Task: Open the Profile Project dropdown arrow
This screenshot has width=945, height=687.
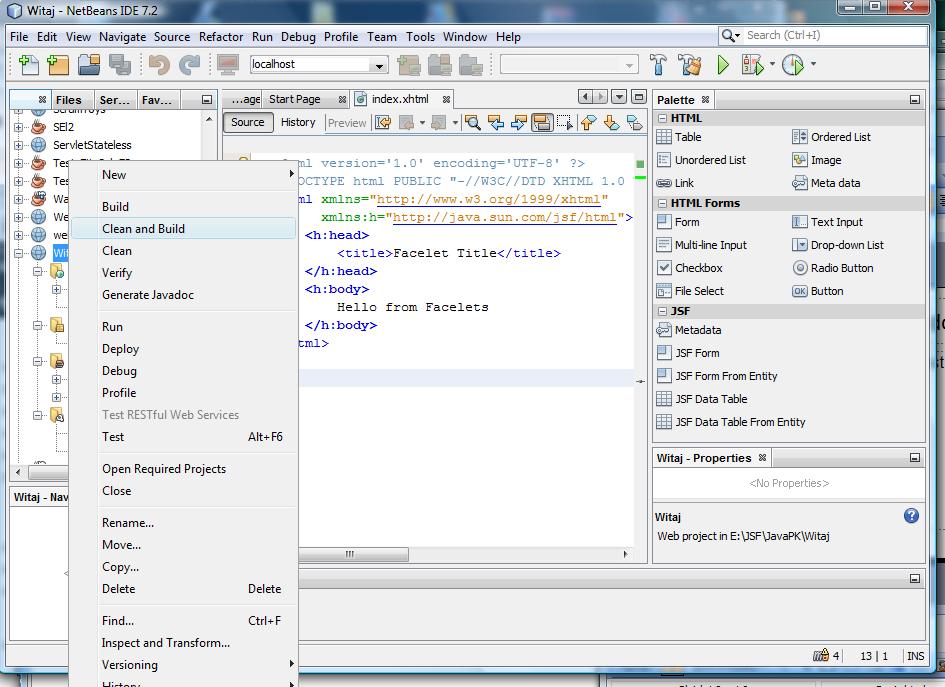Action: [813, 64]
